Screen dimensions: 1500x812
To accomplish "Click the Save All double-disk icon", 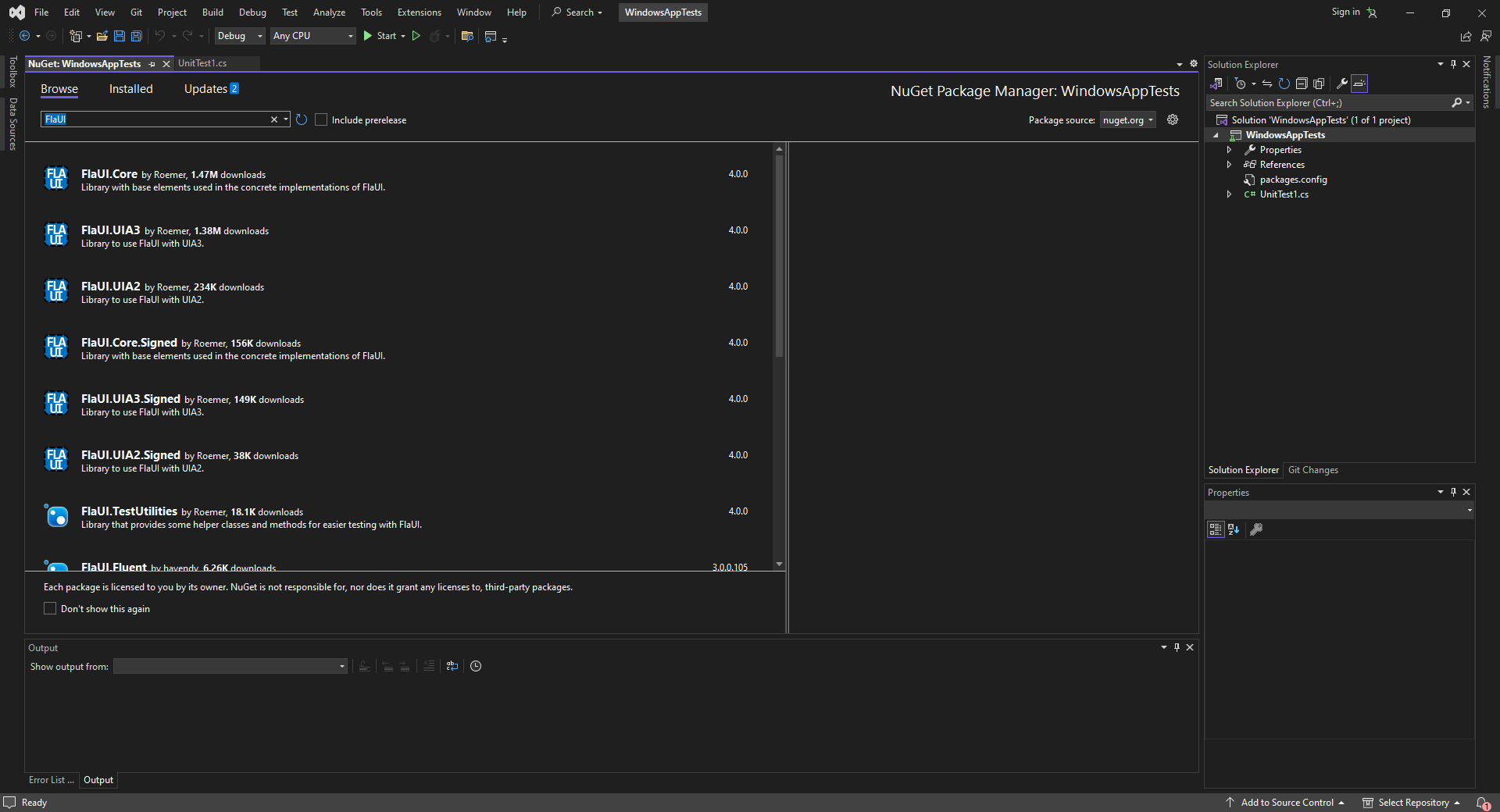I will [136, 36].
